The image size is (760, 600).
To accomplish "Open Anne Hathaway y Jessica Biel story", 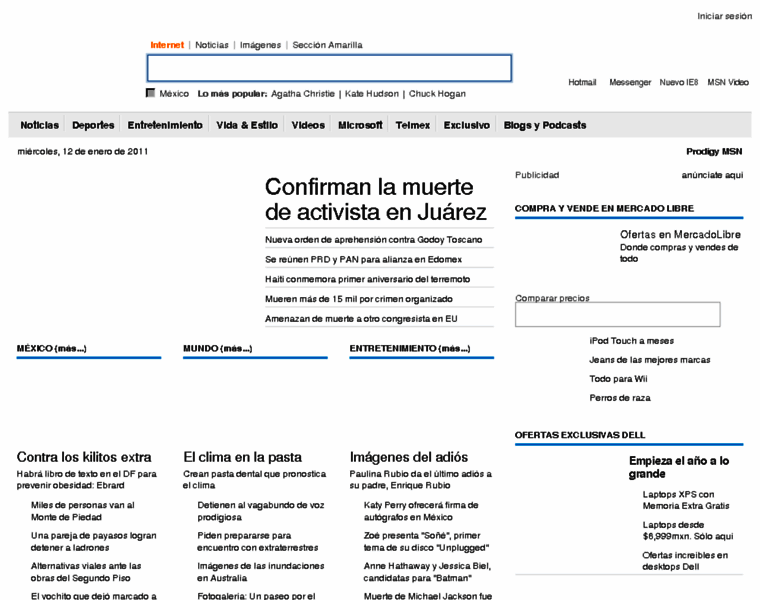I will (427, 572).
